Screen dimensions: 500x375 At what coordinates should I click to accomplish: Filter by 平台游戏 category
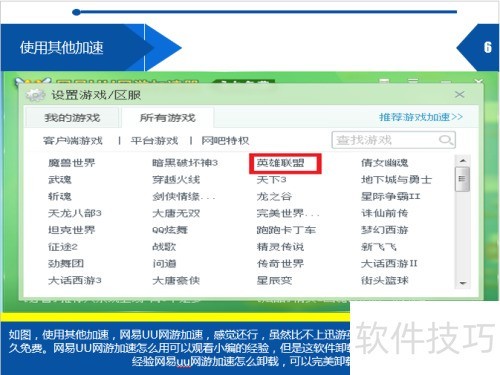click(x=154, y=141)
